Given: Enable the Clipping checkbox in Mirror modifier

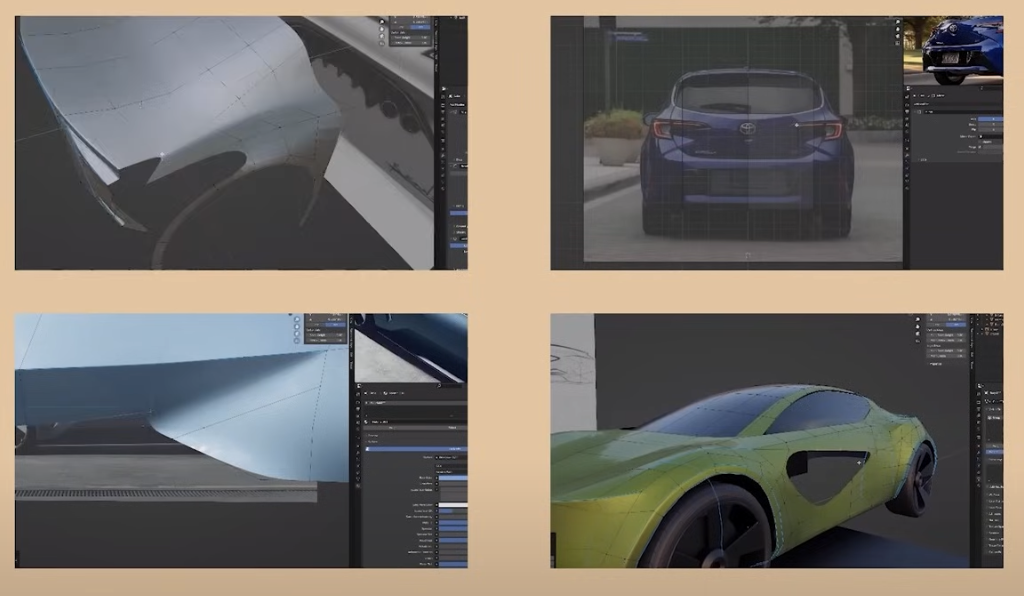Looking at the screenshot, I should click(x=980, y=142).
